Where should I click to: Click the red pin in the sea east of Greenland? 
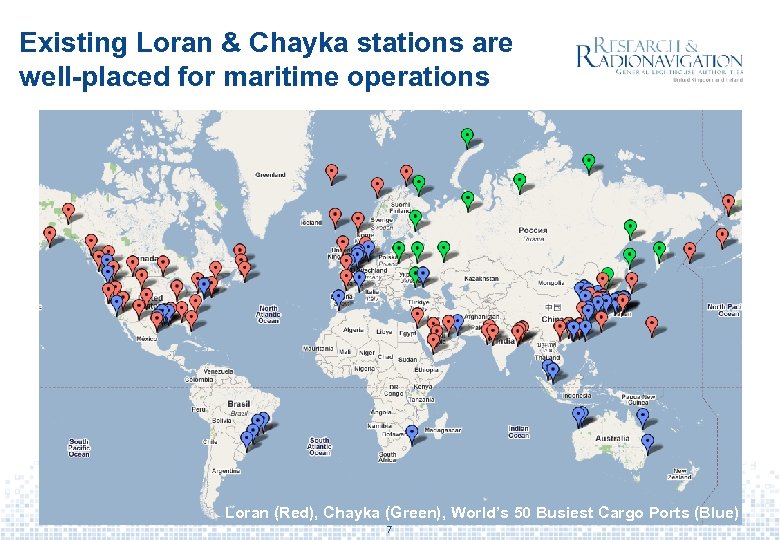coord(332,174)
